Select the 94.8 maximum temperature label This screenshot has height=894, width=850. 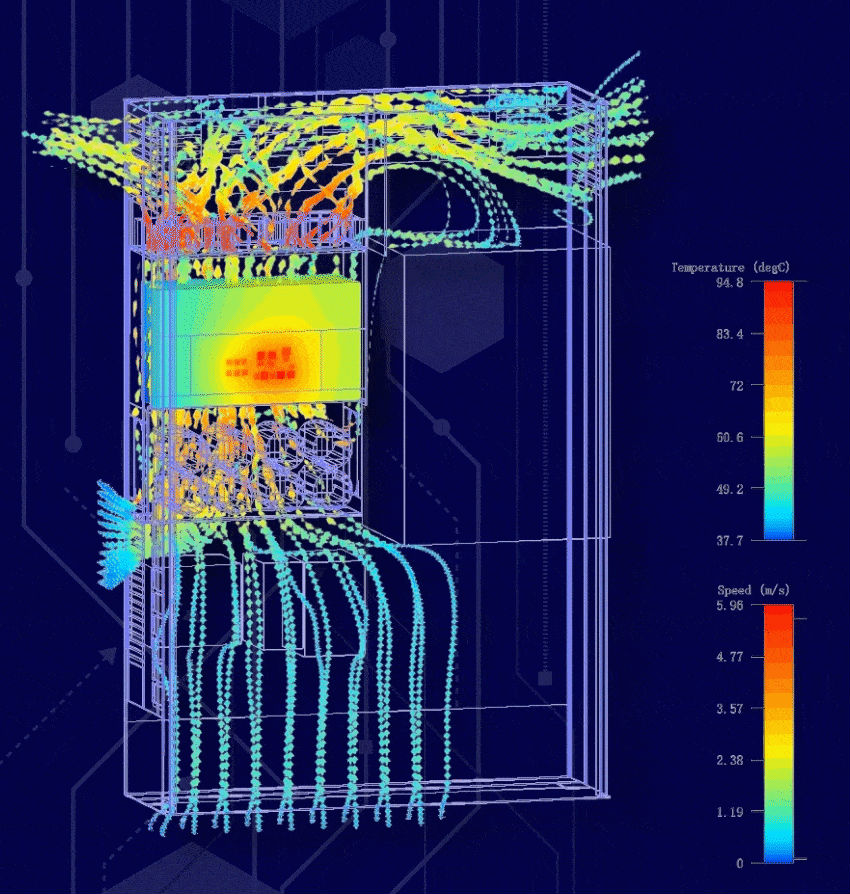[x=729, y=282]
